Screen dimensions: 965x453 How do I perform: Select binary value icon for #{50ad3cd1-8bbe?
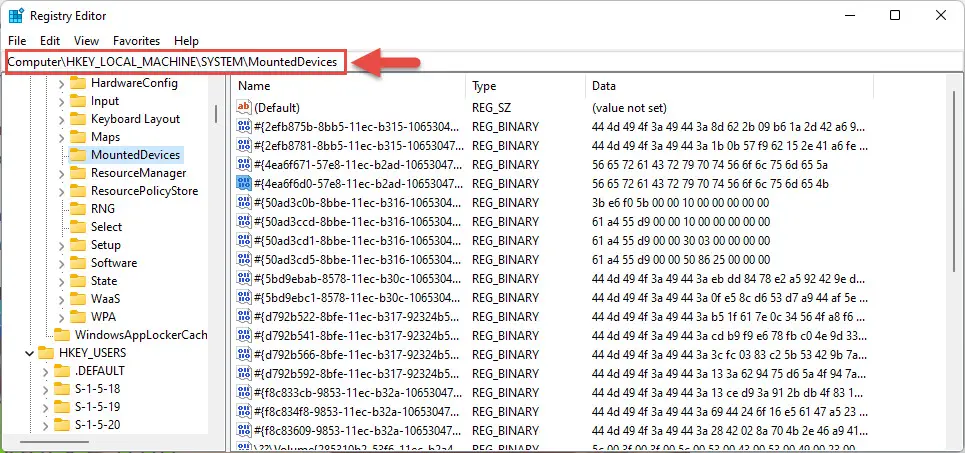tap(244, 241)
